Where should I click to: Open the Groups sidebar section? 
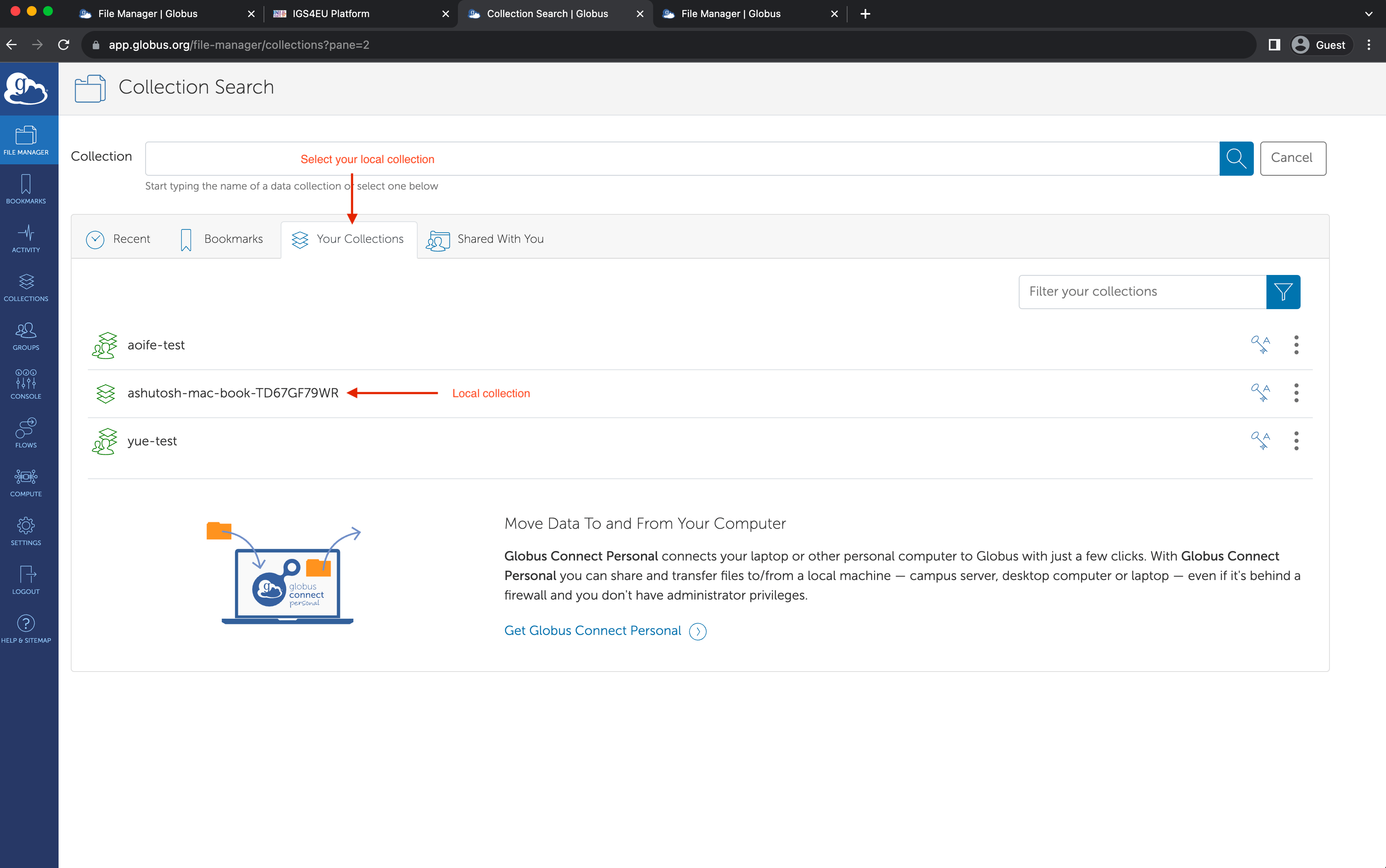(x=26, y=336)
